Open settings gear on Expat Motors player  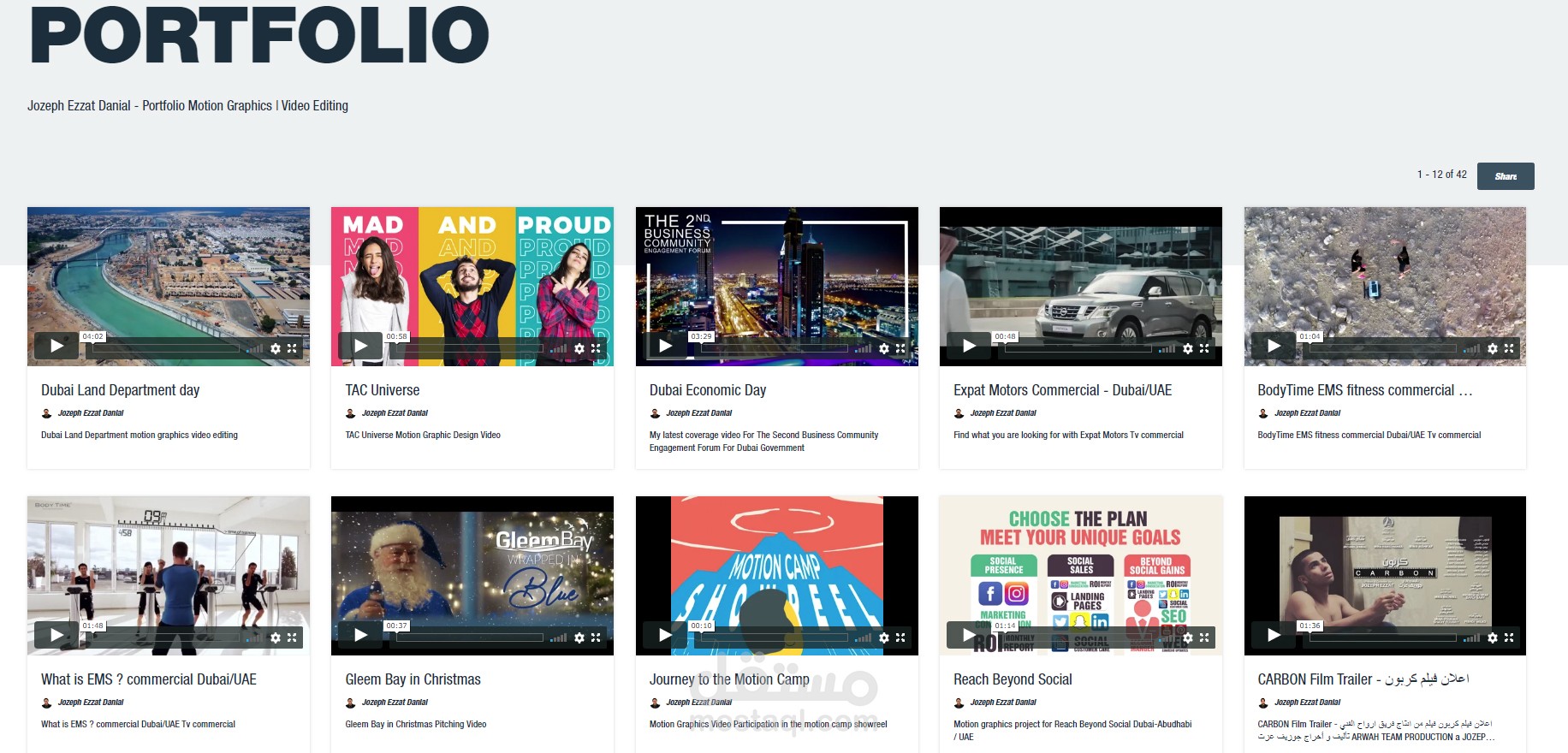pos(1188,348)
